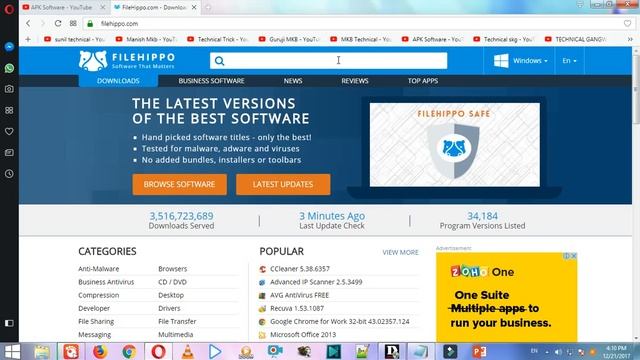Open the Top Apps nav item
Image resolution: width=640 pixels, height=360 pixels.
click(423, 81)
